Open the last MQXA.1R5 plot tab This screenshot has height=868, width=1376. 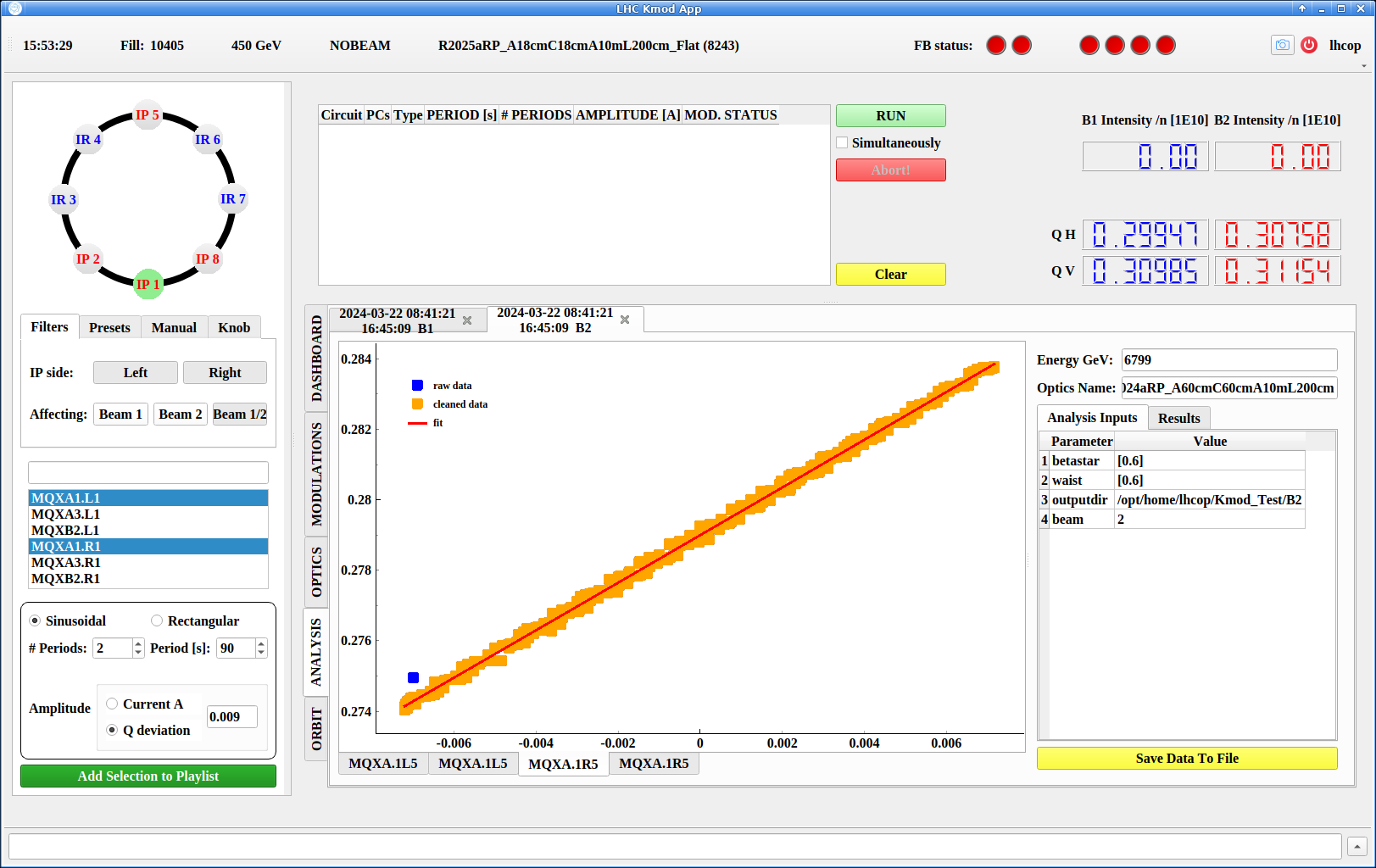654,763
